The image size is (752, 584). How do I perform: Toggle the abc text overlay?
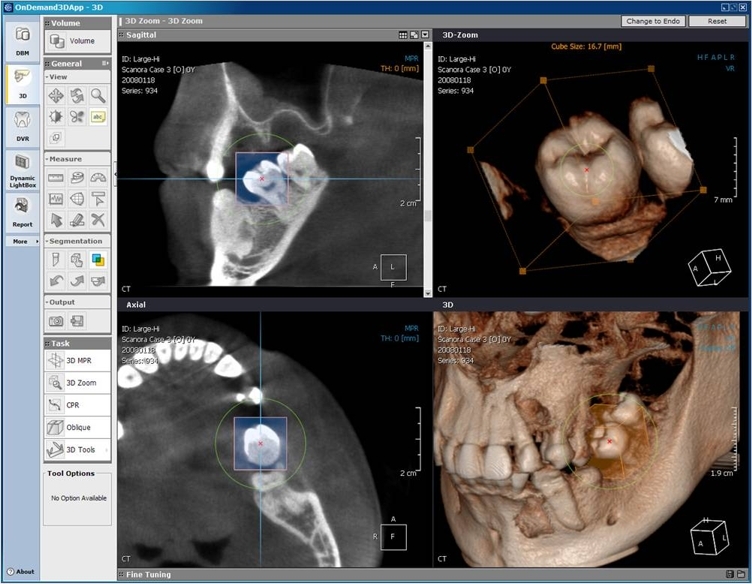pyautogui.click(x=98, y=117)
